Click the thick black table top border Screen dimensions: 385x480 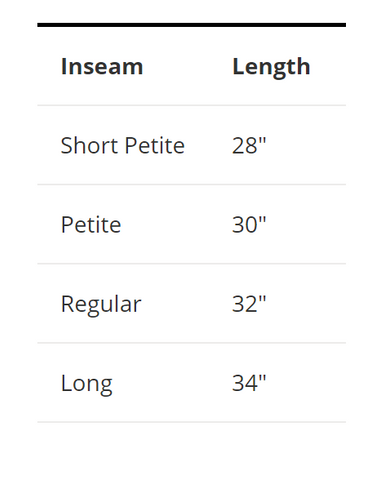pyautogui.click(x=192, y=25)
